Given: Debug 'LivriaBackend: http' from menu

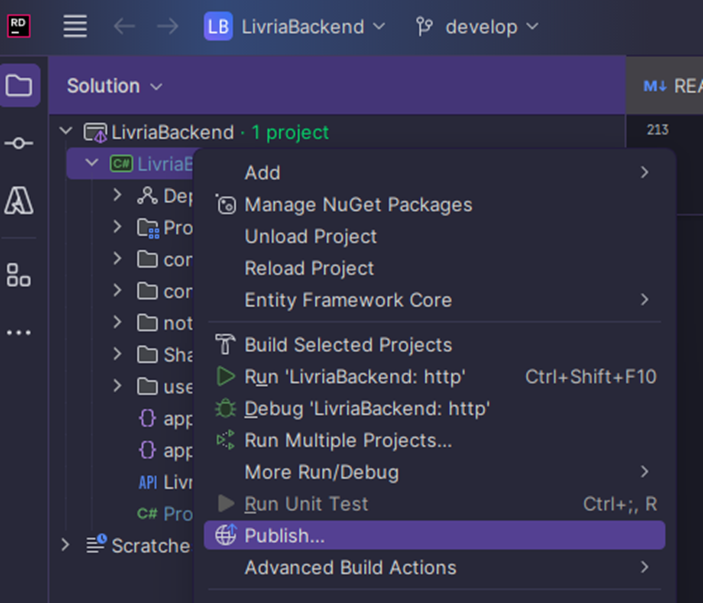Looking at the screenshot, I should 434,408.
